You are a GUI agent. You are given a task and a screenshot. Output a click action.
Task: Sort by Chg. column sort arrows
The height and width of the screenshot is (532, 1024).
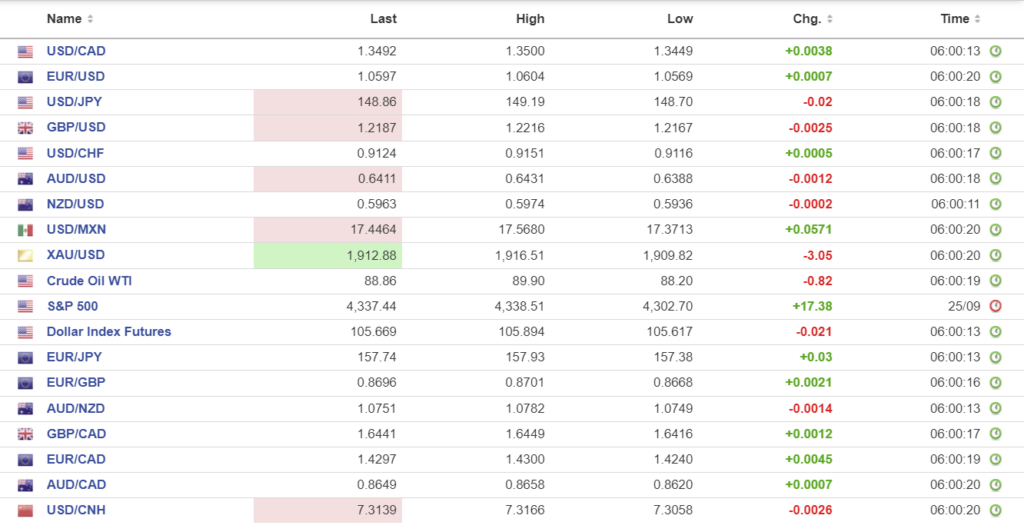click(830, 19)
